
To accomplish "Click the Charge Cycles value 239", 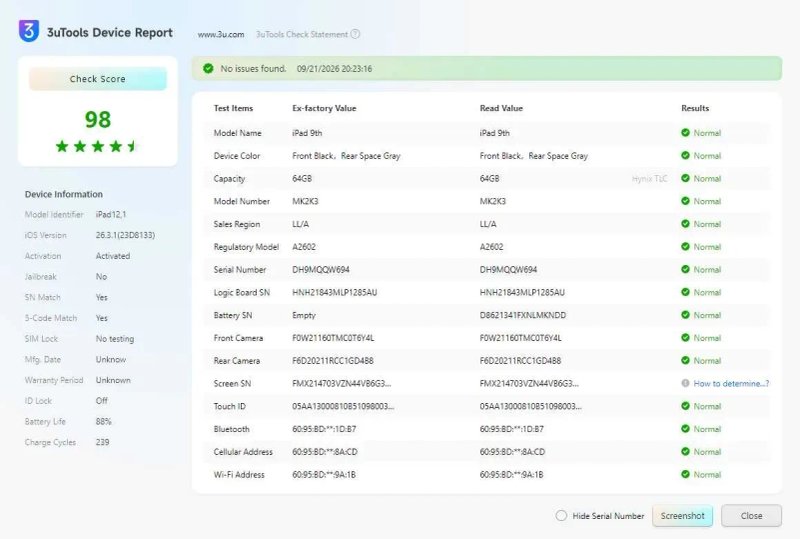I will click(102, 442).
